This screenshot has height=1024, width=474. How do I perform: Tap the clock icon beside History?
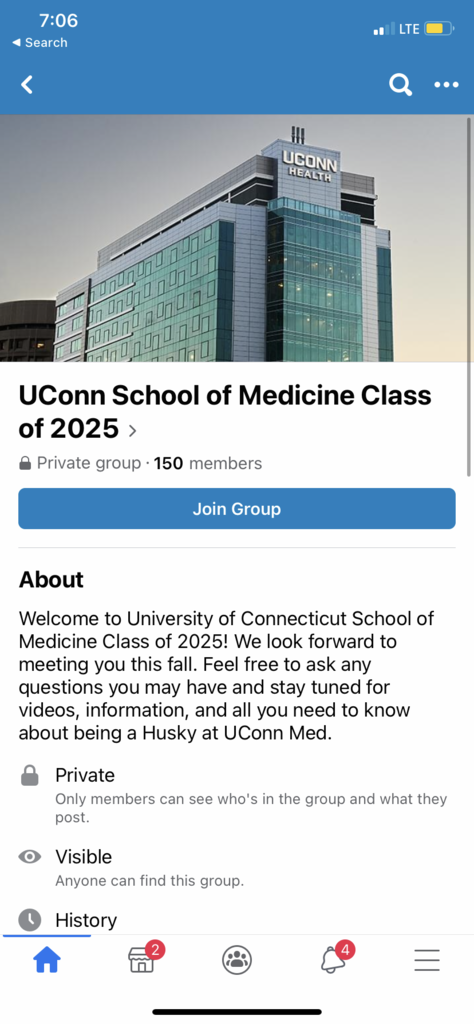(x=29, y=920)
